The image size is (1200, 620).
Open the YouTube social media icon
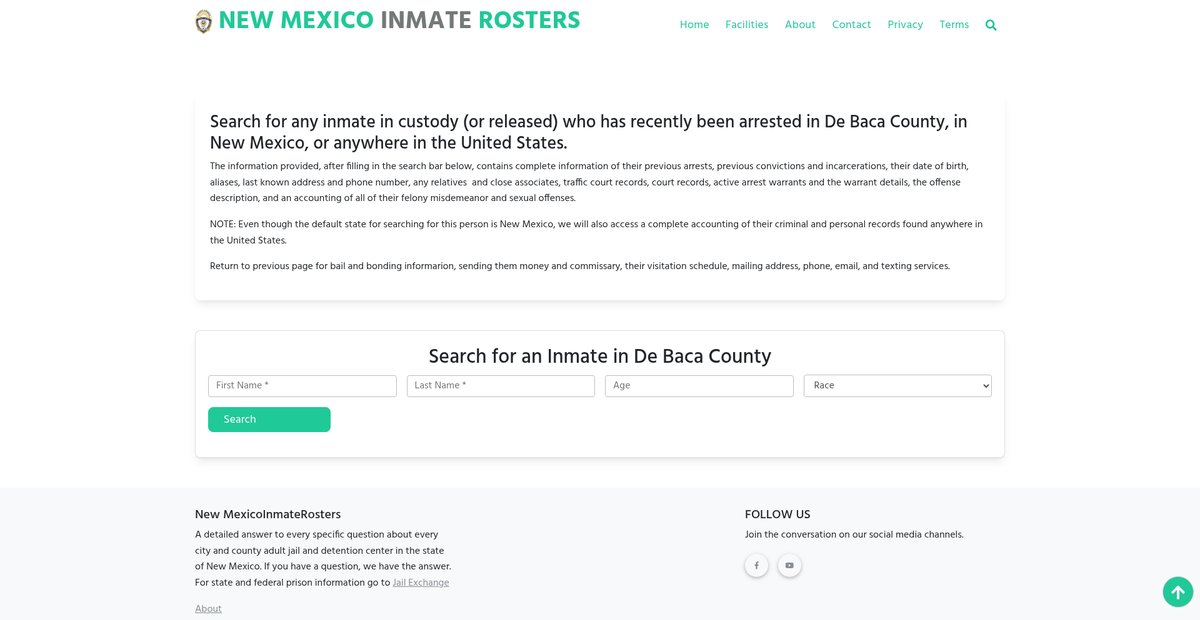[x=789, y=566]
